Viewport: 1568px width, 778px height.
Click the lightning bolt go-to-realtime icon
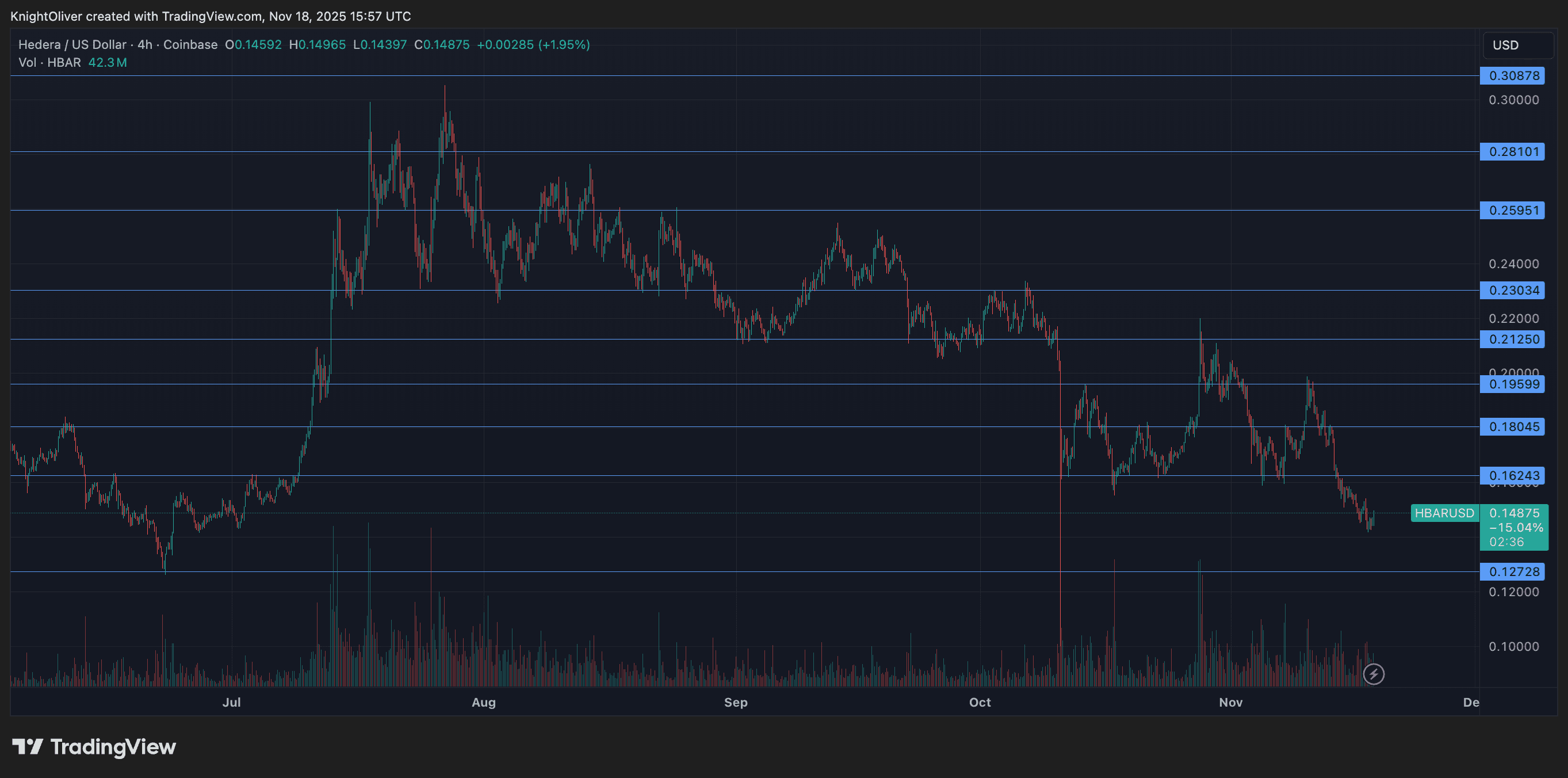tap(1374, 674)
